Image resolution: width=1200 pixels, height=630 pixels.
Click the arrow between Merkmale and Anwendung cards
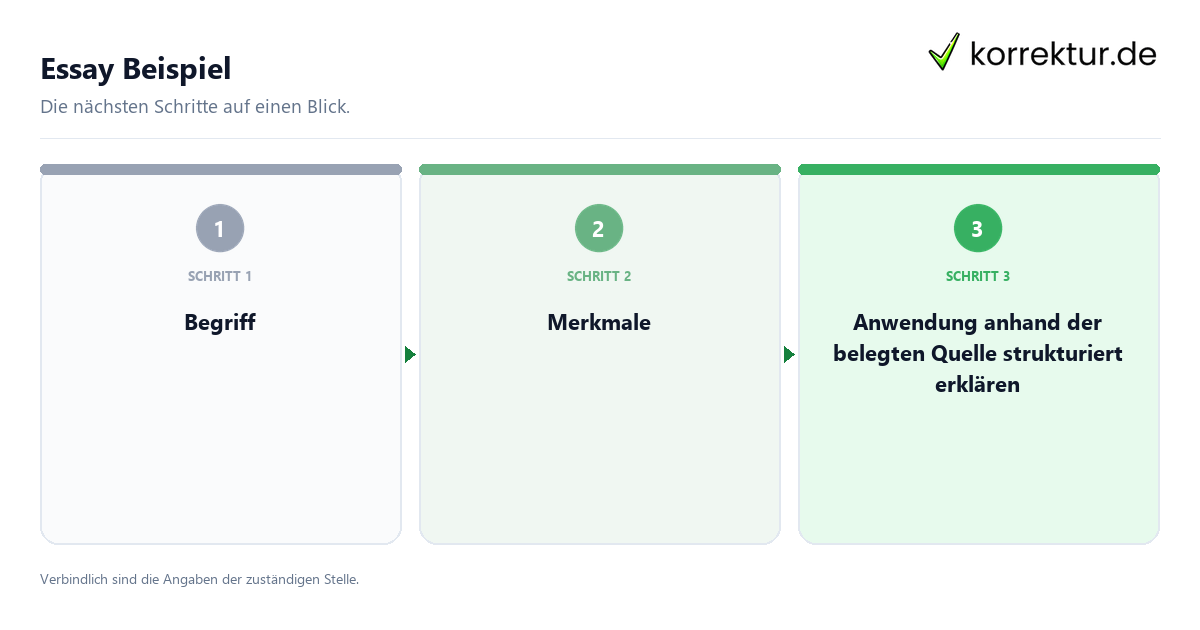[x=789, y=355]
